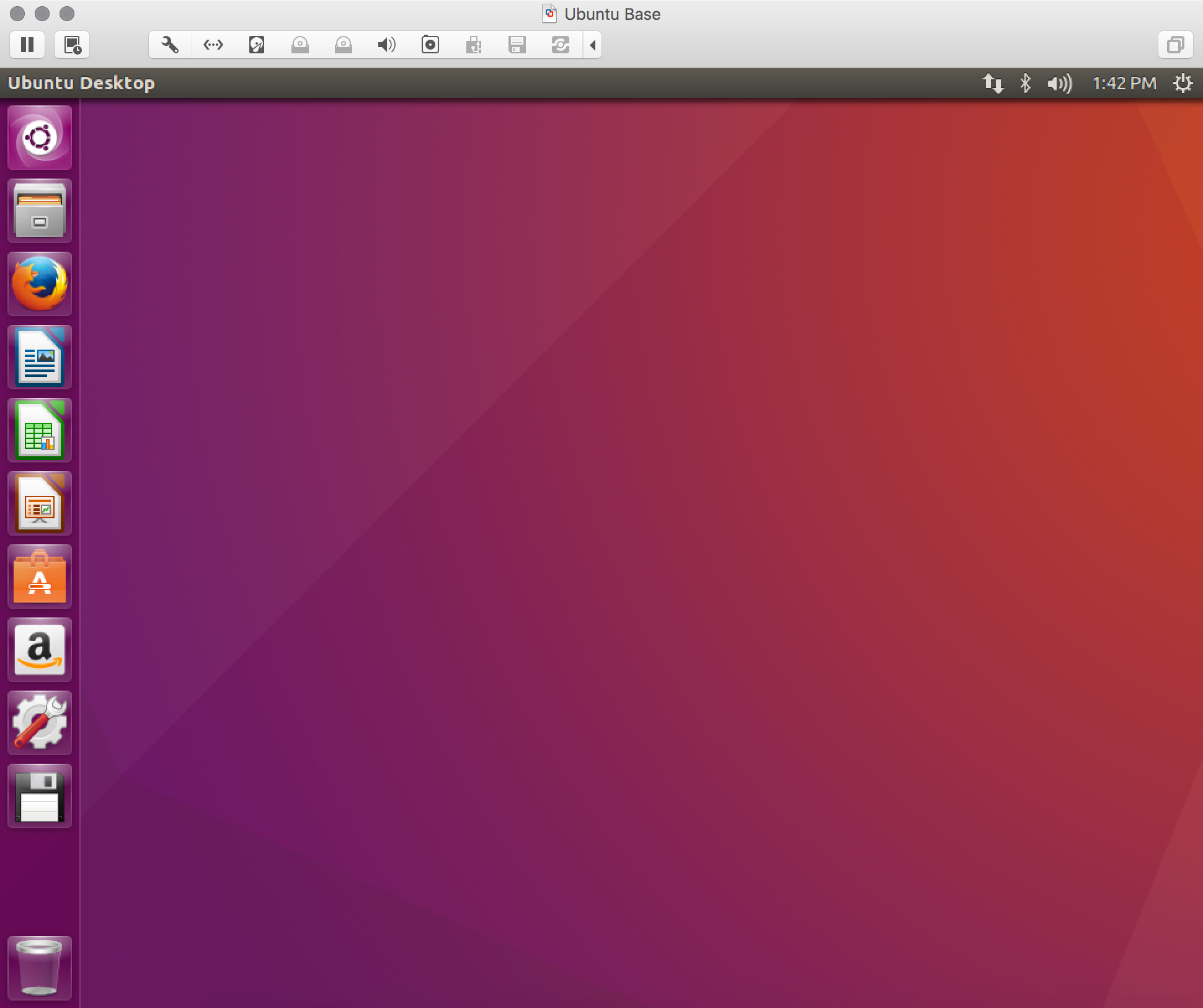
Task: Open Amazon shopping shortcut
Action: [x=40, y=648]
